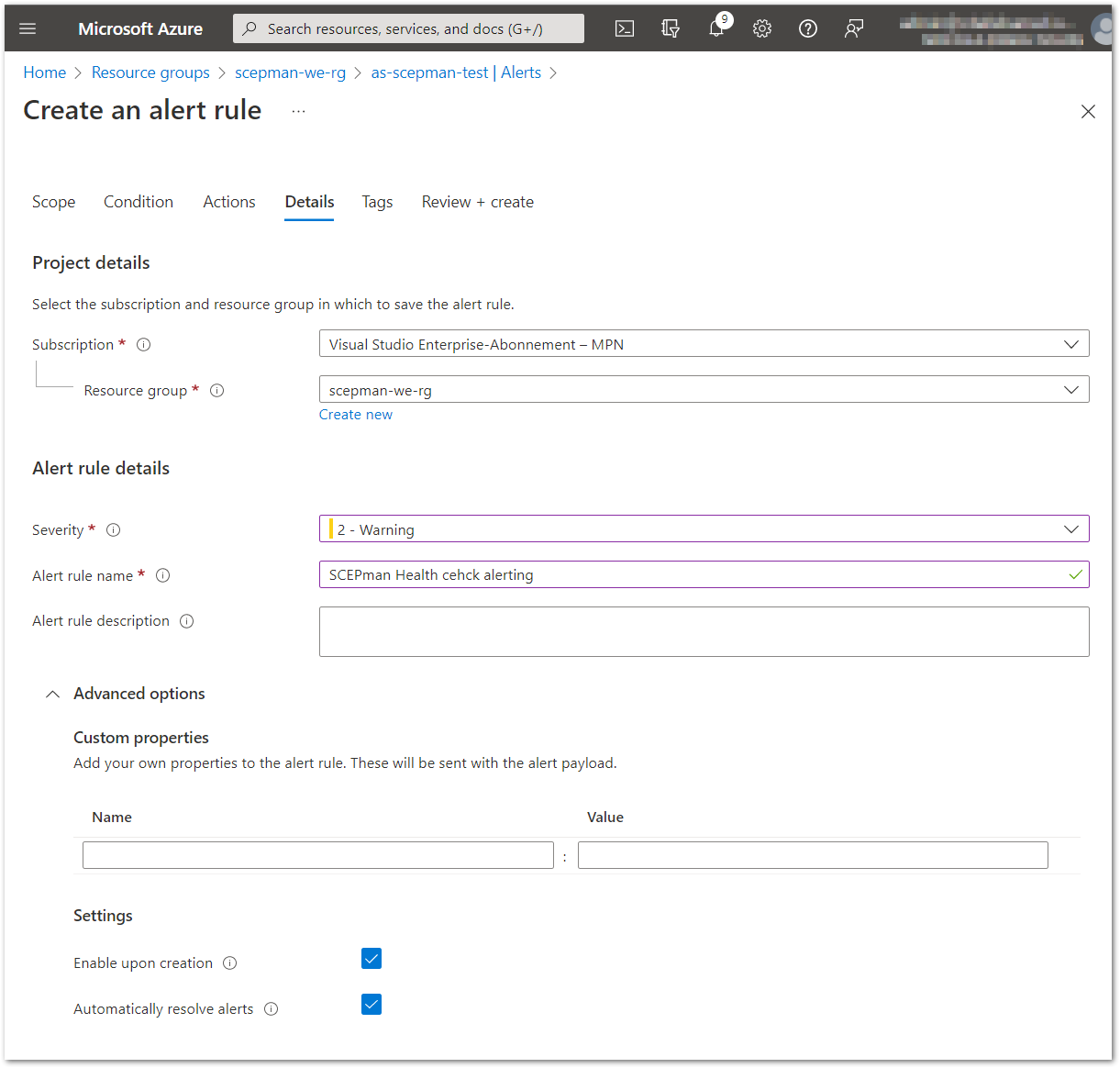Viewport: 1120px width, 1068px height.
Task: Open as-scepman-test | Alerts breadcrumb
Action: pos(456,72)
